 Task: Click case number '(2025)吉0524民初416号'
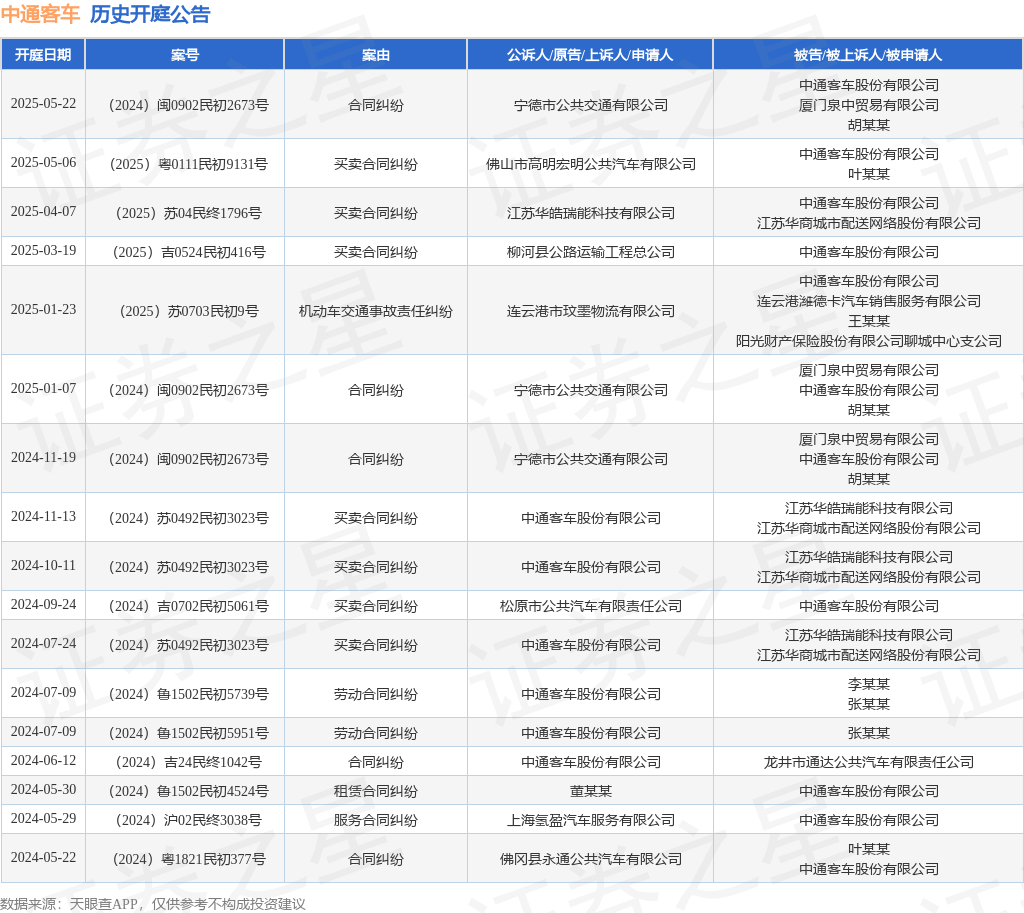pyautogui.click(x=188, y=252)
